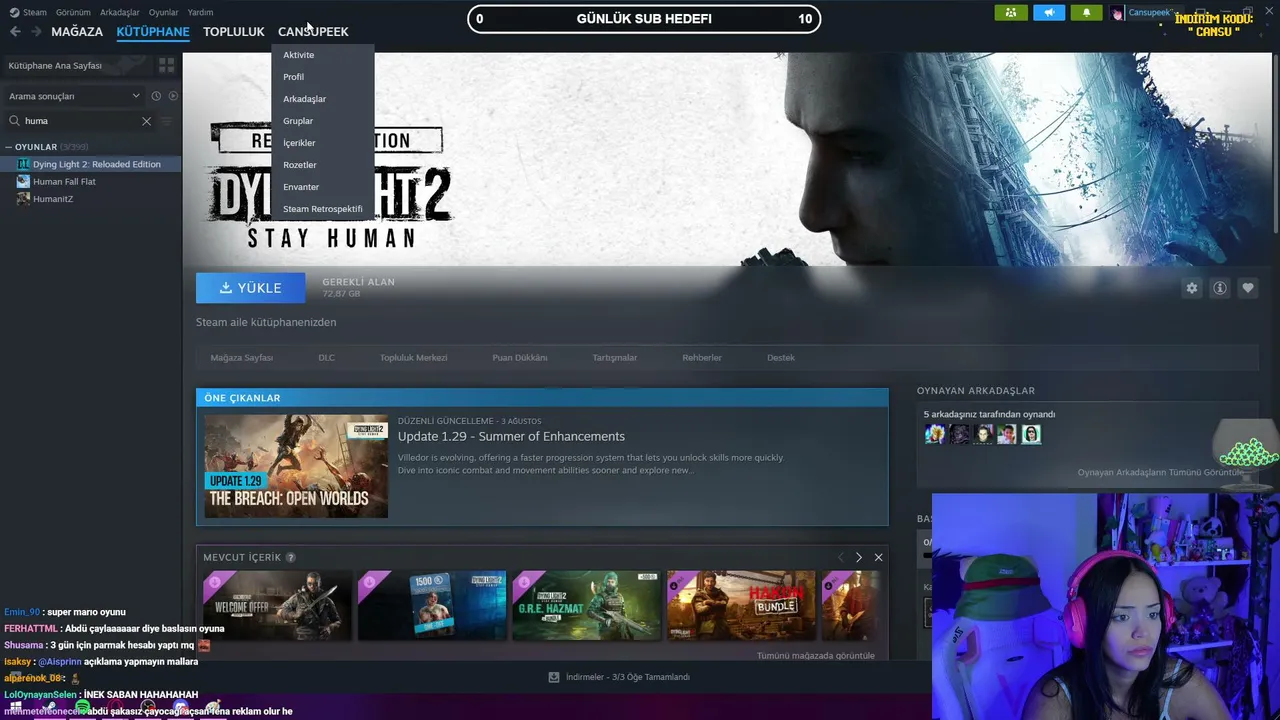Click the search magnifier icon
The width and height of the screenshot is (1280, 720).
click(x=15, y=121)
